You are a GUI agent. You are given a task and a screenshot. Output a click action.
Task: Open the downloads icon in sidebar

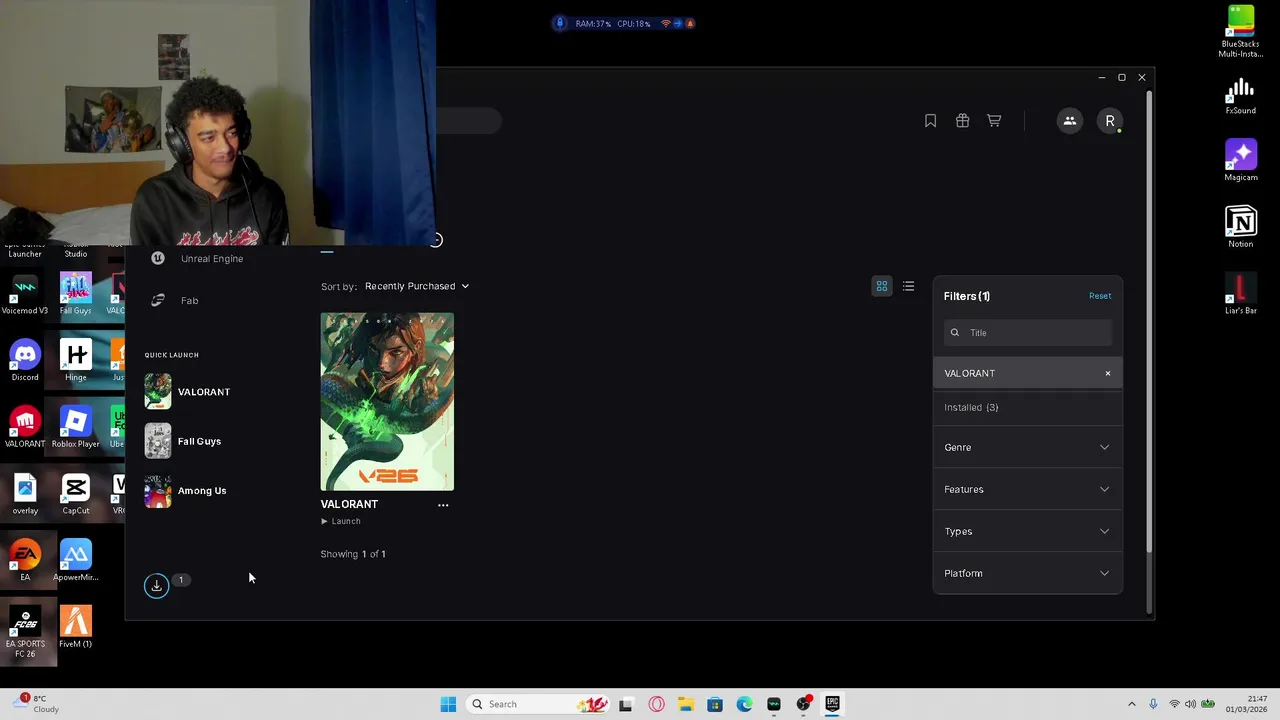[x=157, y=586]
